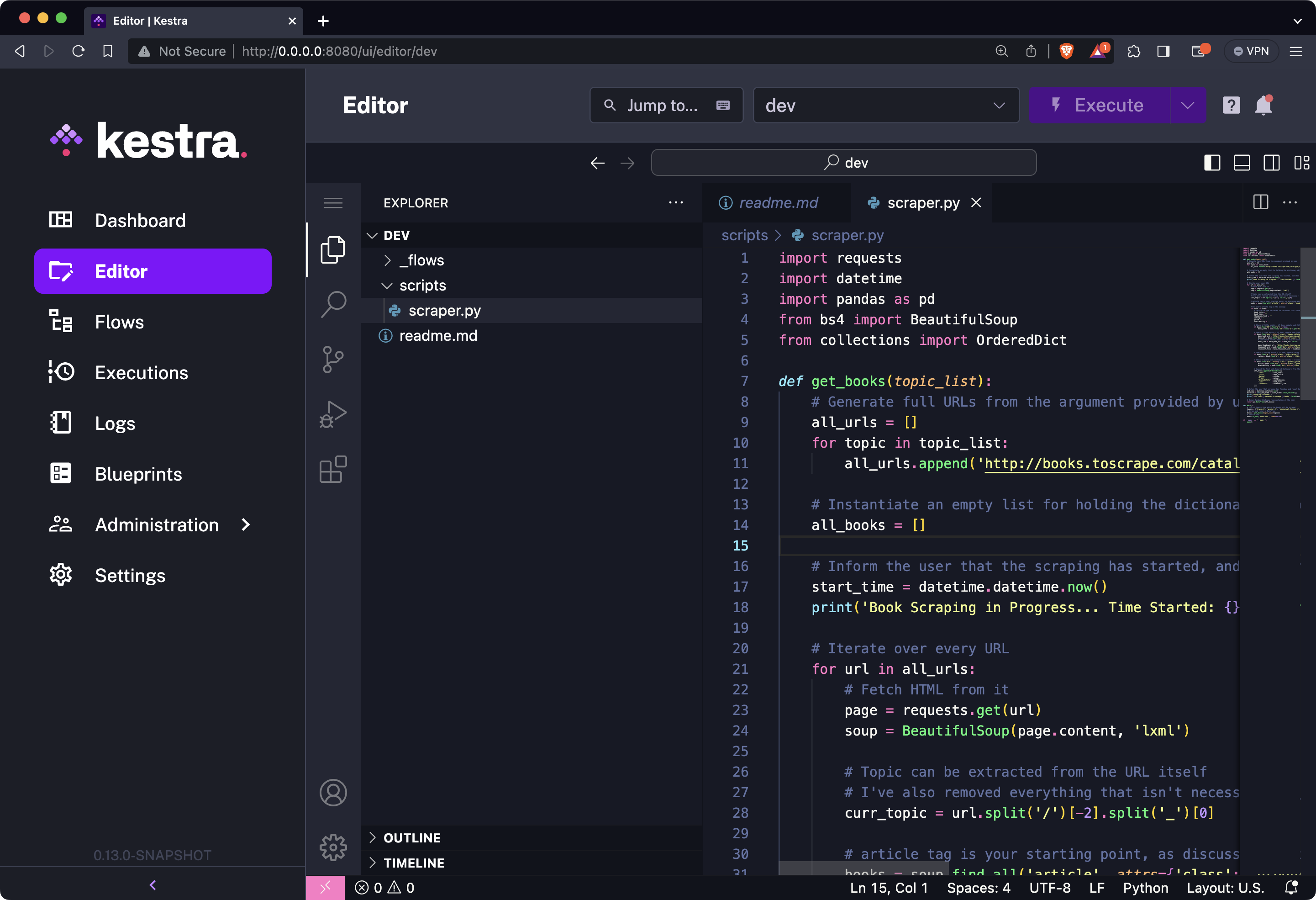This screenshot has width=1316, height=900.
Task: Open the Execute button dropdown arrow
Action: [x=1187, y=105]
